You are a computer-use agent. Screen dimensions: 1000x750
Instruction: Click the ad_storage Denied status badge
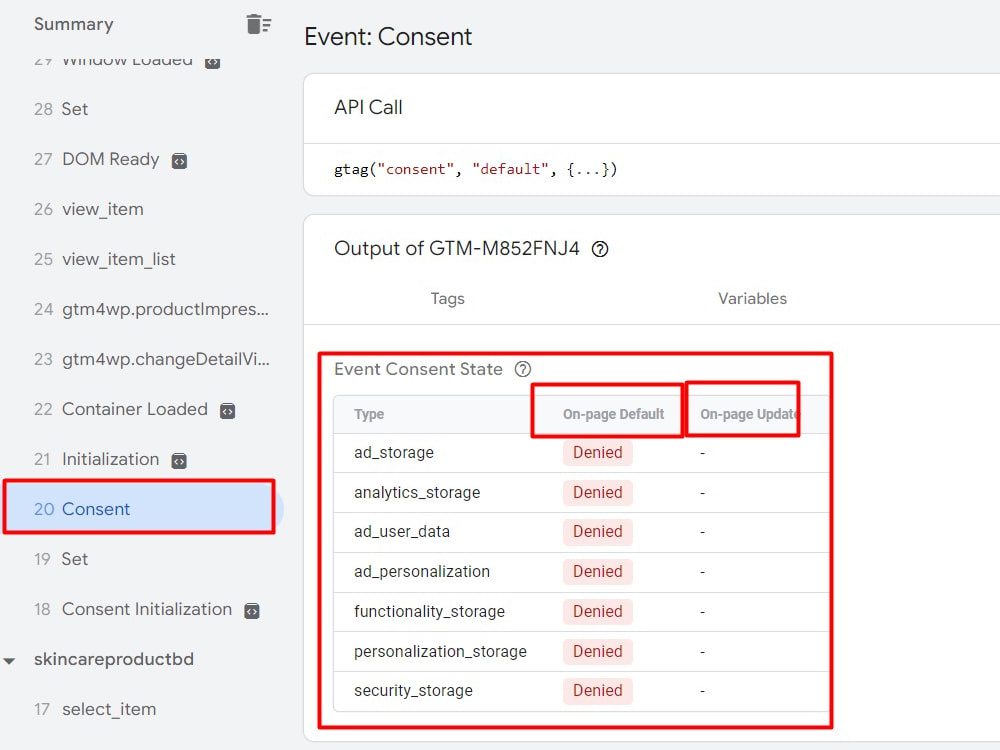pos(597,452)
